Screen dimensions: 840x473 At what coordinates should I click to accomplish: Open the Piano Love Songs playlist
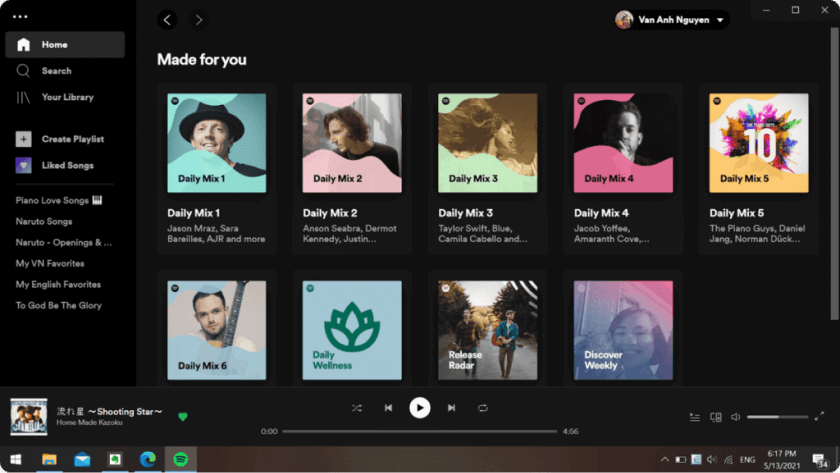coord(58,200)
